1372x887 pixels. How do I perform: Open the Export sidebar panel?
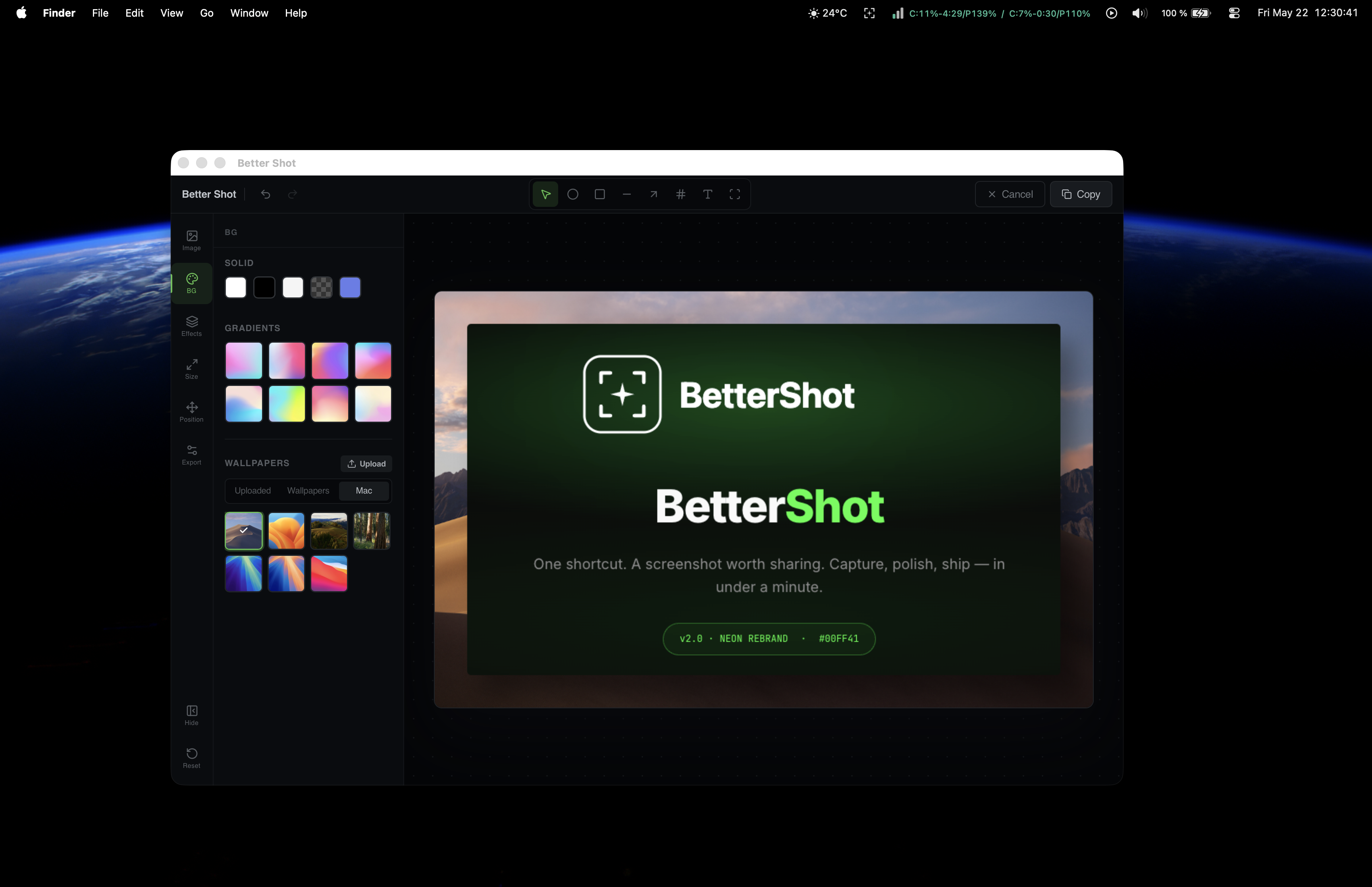click(x=192, y=455)
